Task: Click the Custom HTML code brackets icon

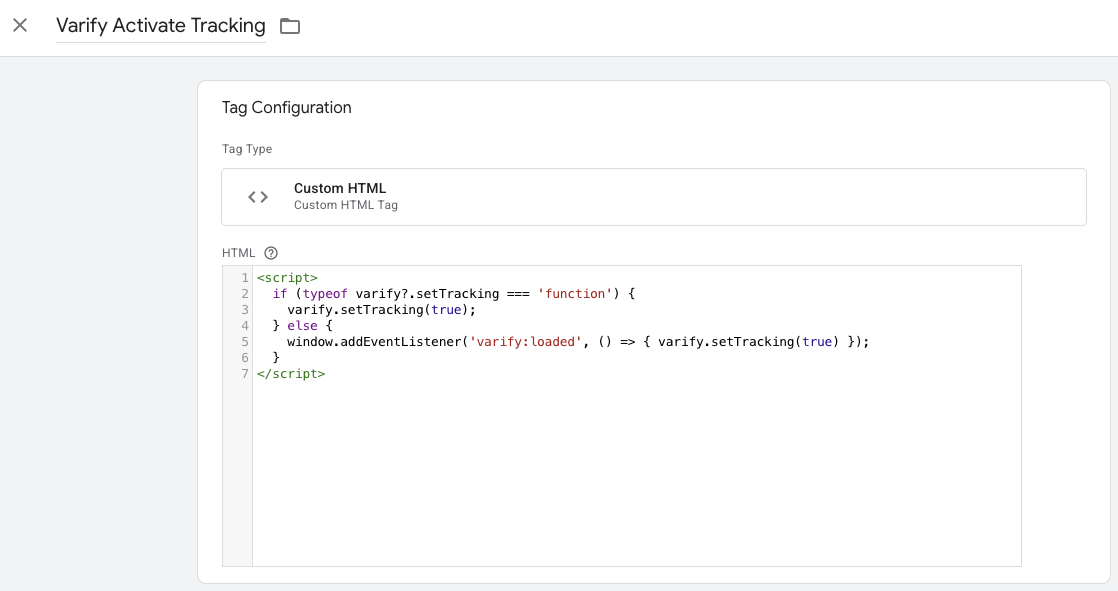Action: tap(258, 197)
